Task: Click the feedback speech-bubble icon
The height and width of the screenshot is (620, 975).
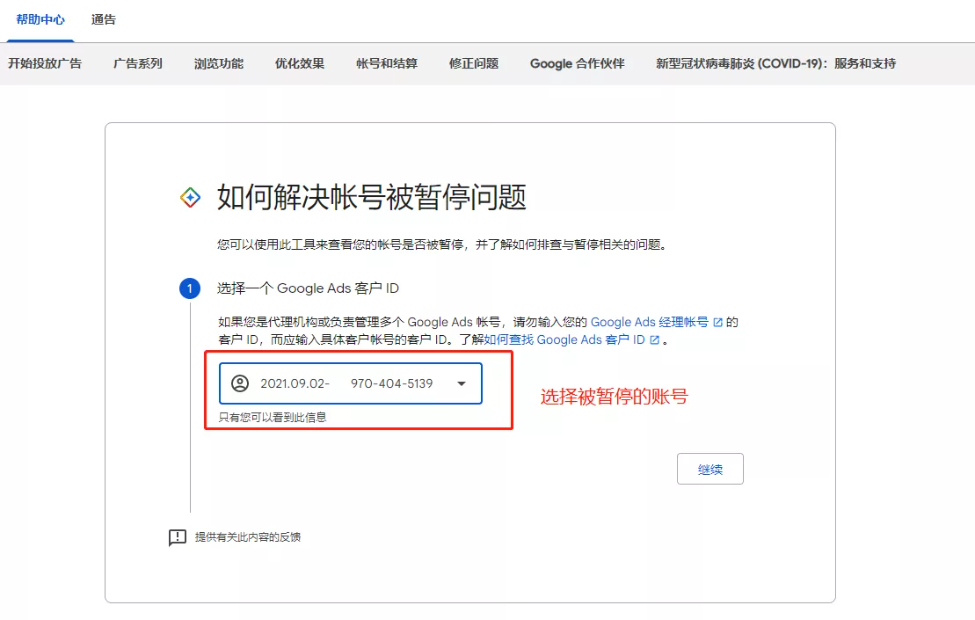Action: [178, 538]
